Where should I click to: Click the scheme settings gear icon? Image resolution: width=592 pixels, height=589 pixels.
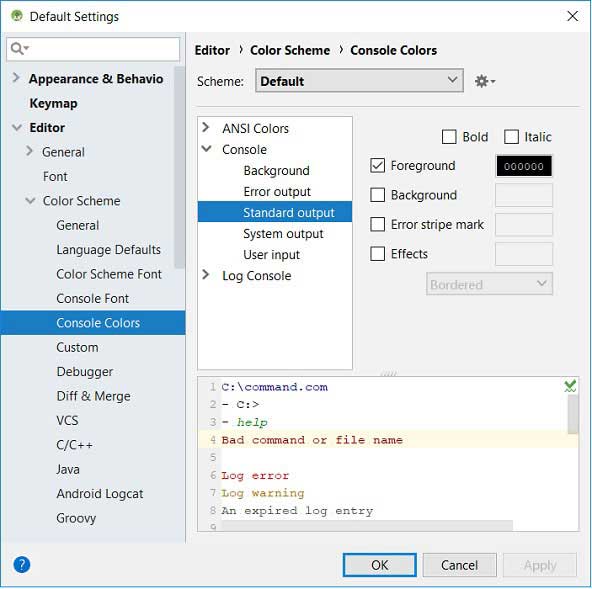pos(485,81)
